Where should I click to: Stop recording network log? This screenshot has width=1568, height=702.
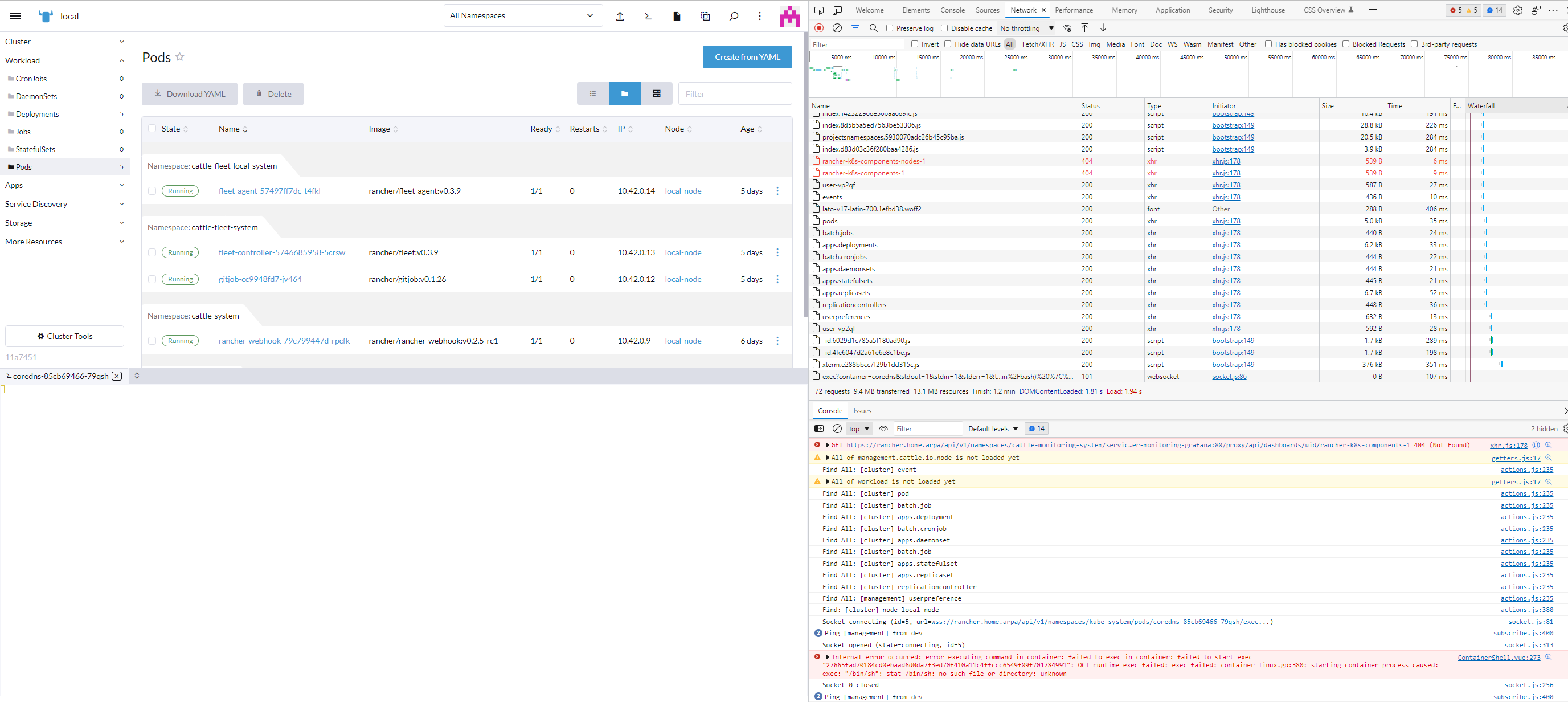point(818,28)
